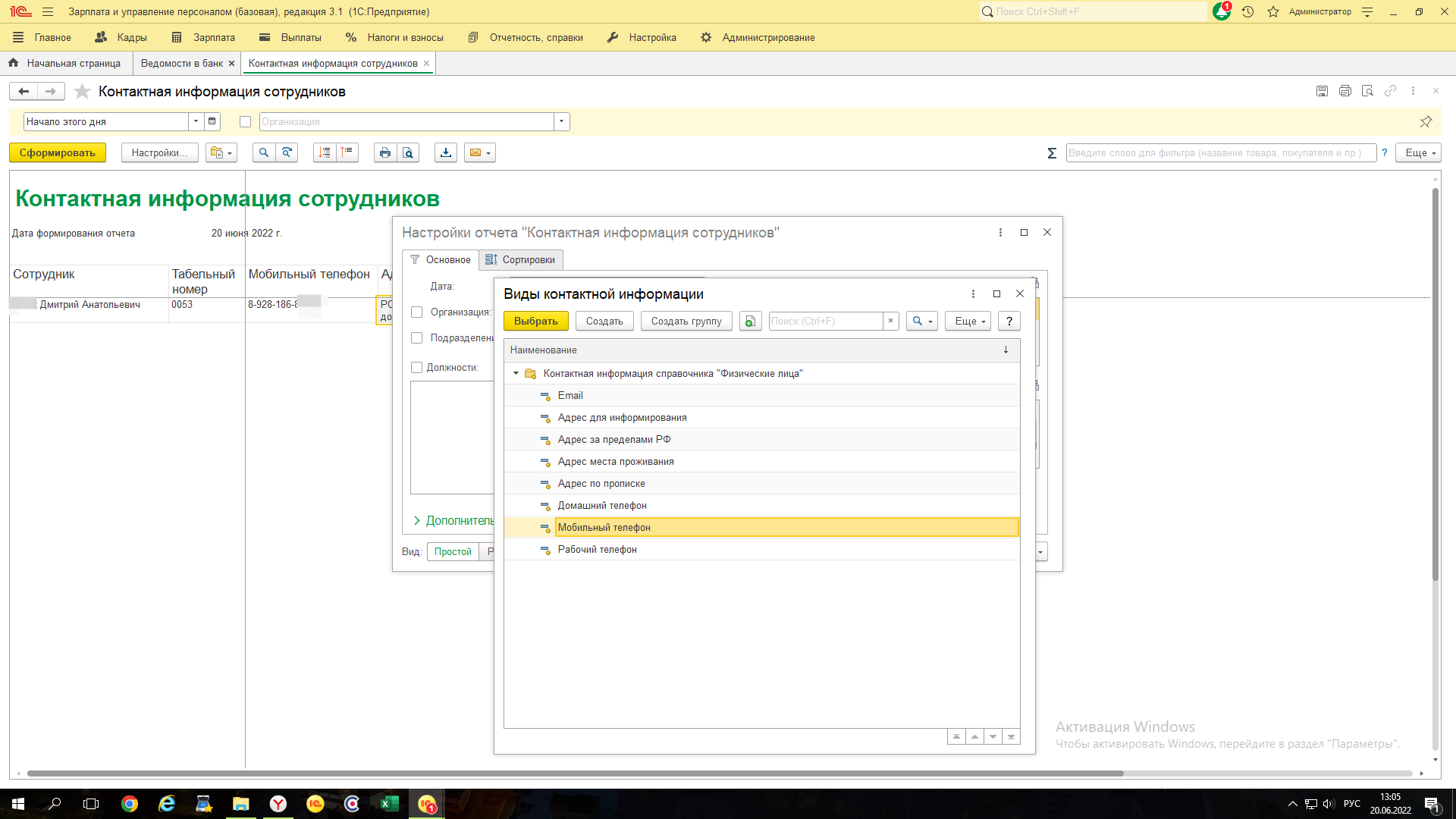Open notifications bell icon in title bar

pyautogui.click(x=1222, y=11)
